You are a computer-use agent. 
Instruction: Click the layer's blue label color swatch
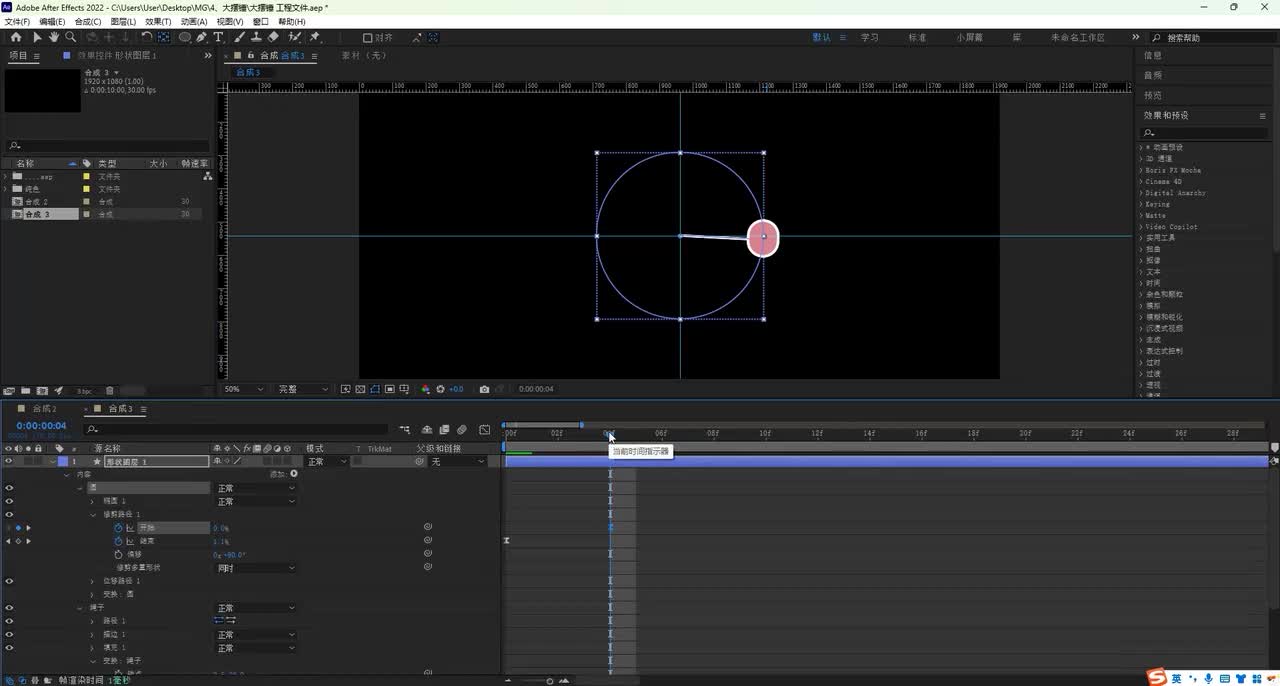point(61,462)
